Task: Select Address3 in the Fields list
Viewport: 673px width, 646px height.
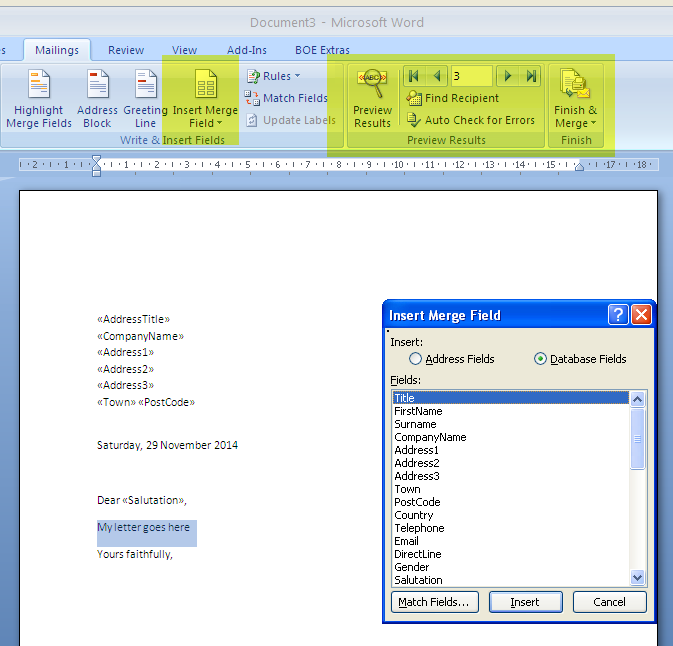Action: (x=511, y=476)
